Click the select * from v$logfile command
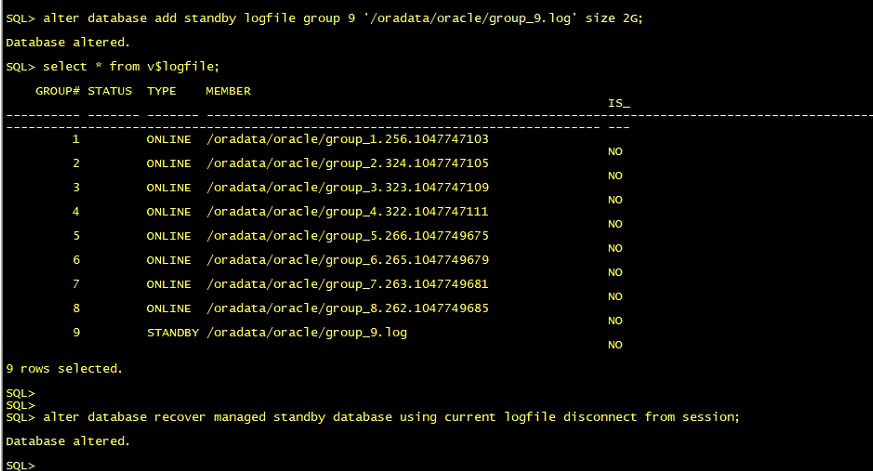Viewport: 873px width, 471px height. pos(130,66)
